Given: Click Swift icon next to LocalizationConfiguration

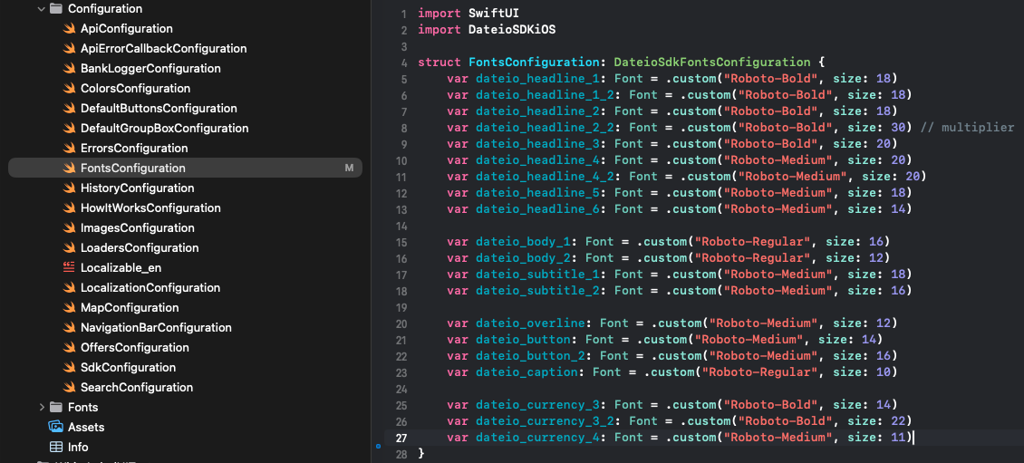Looking at the screenshot, I should click(x=69, y=288).
